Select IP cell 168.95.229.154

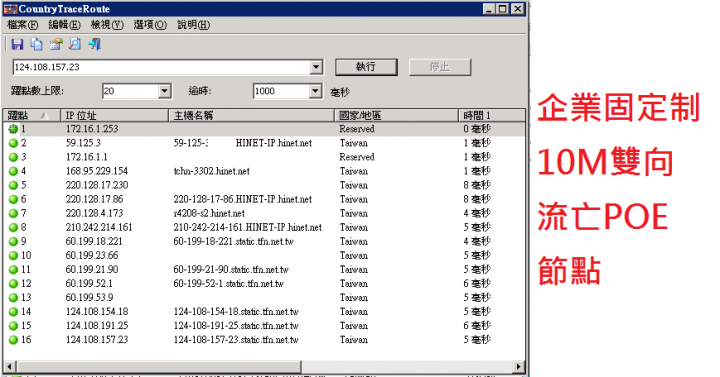tap(97, 171)
